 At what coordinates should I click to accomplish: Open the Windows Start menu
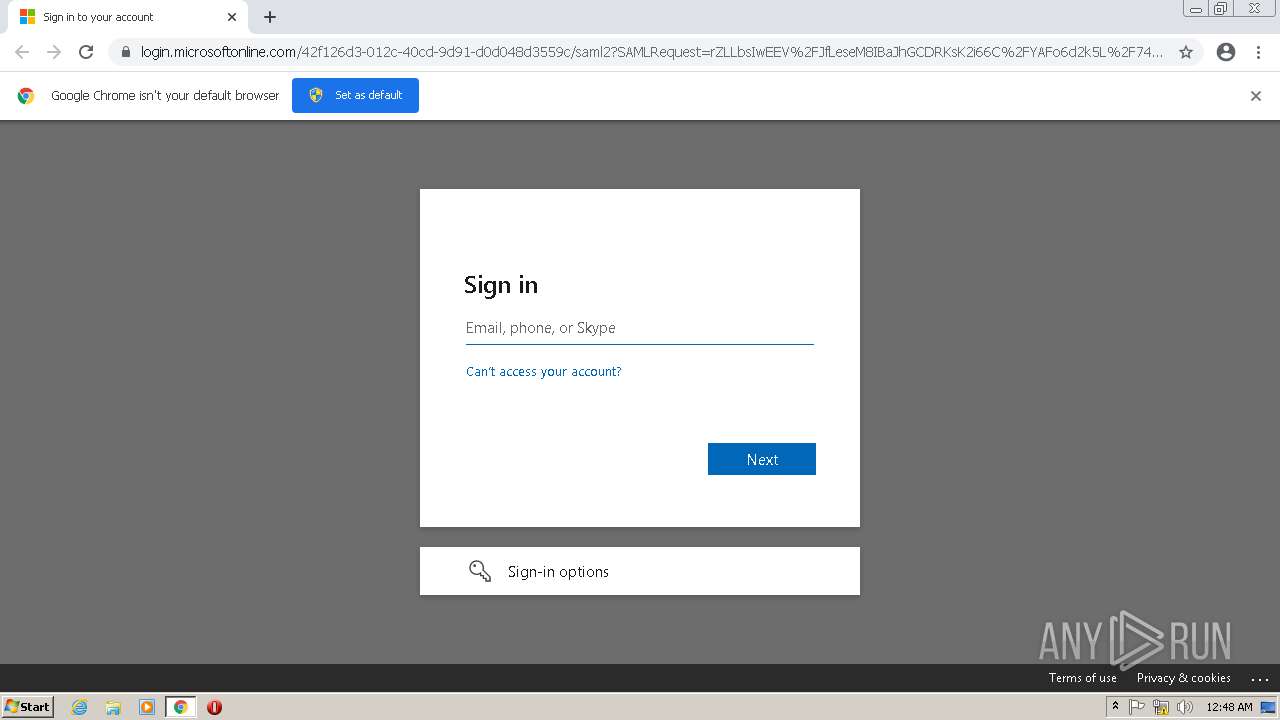27,707
